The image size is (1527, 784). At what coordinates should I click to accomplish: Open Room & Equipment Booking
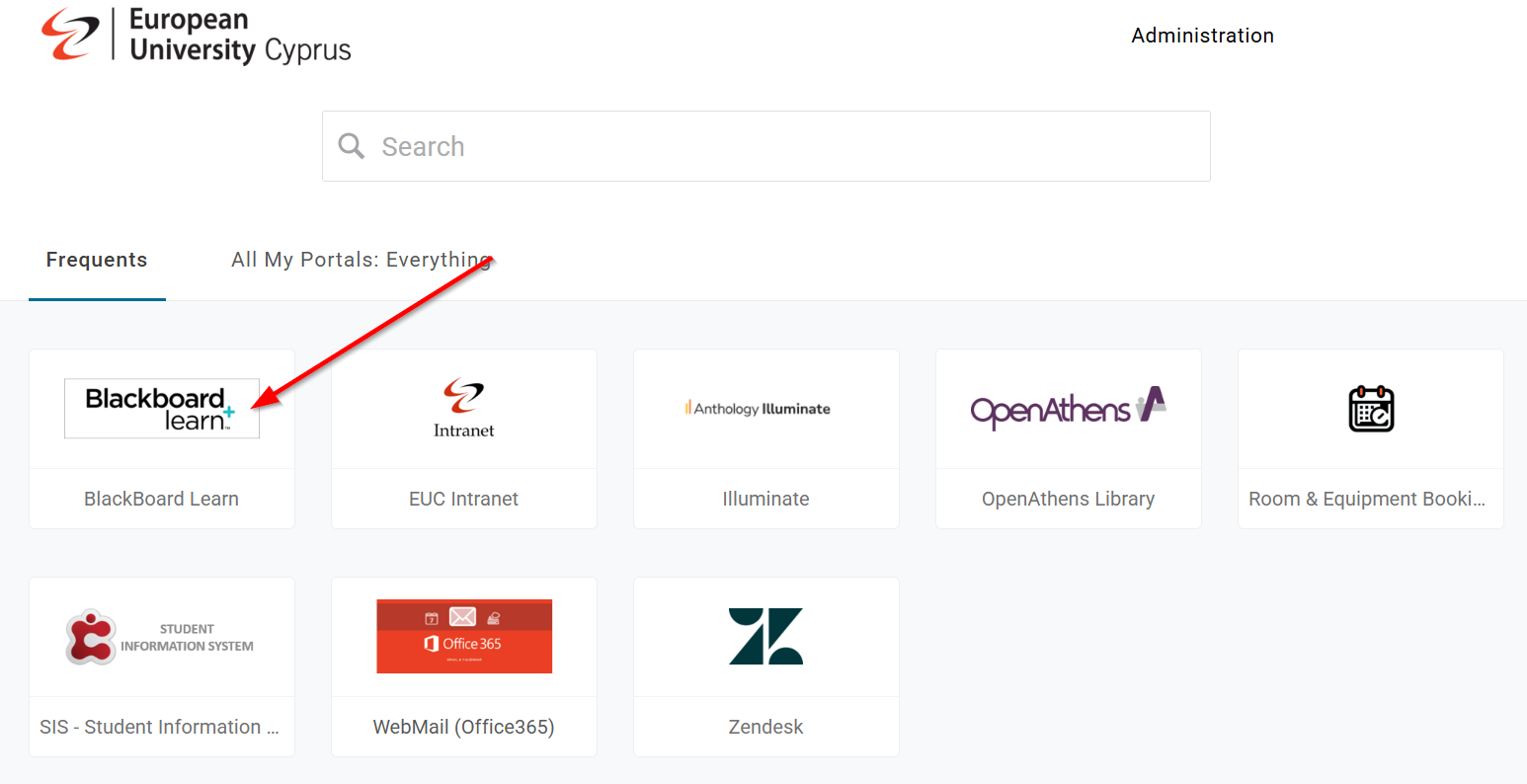(1370, 439)
